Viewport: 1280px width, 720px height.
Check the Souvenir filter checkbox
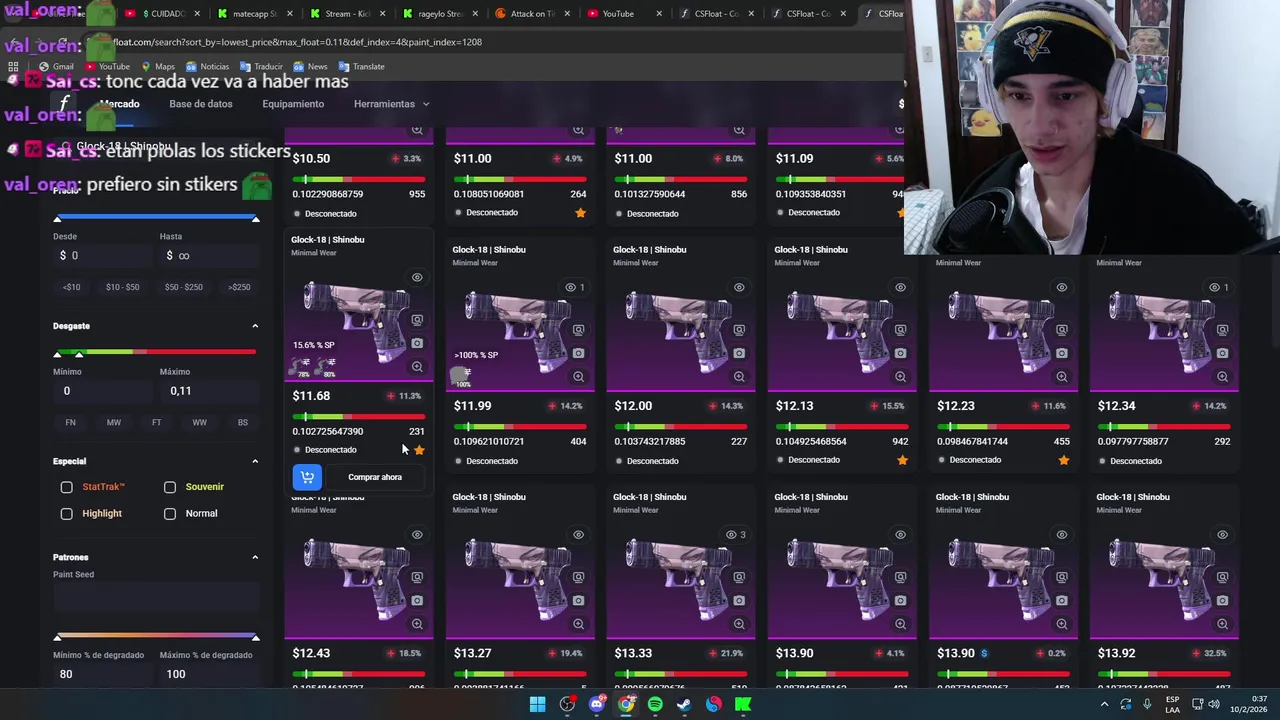coord(170,487)
